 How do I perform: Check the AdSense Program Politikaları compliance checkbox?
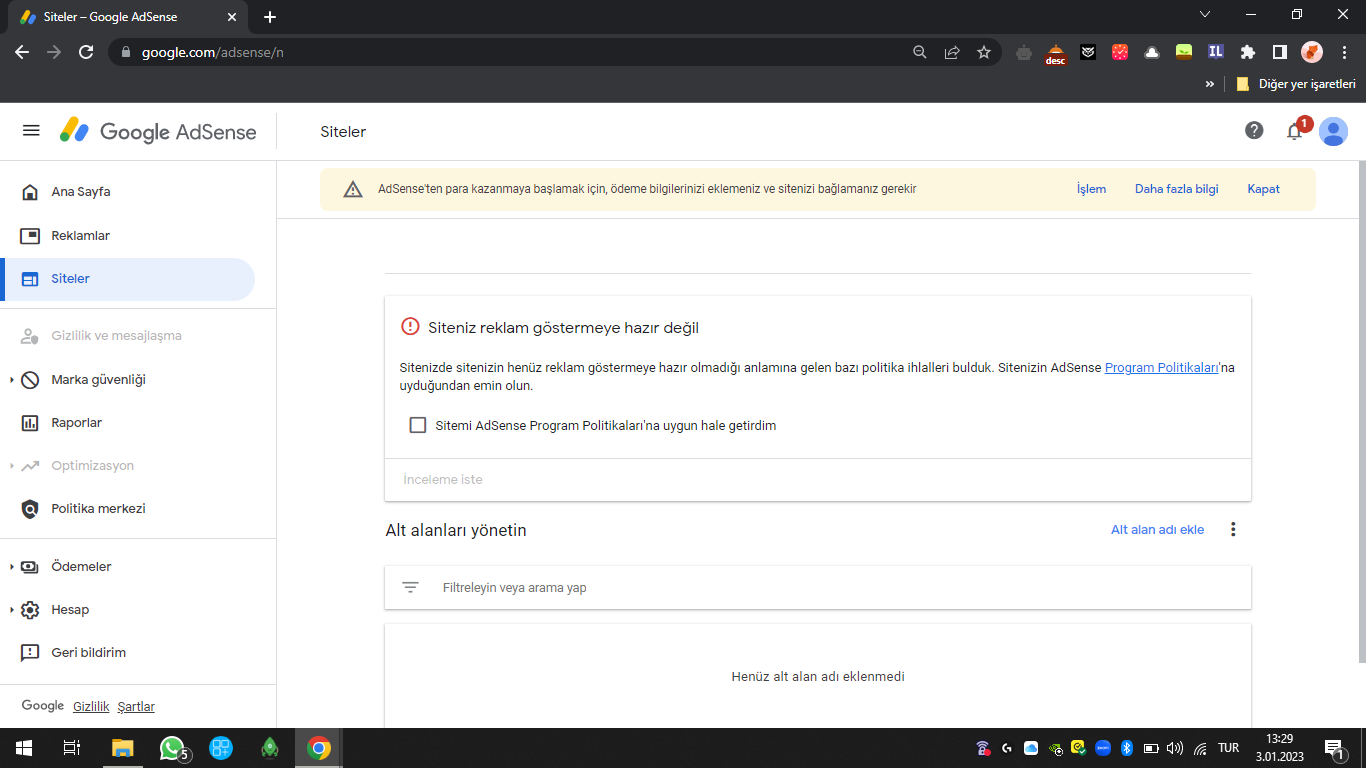point(418,425)
